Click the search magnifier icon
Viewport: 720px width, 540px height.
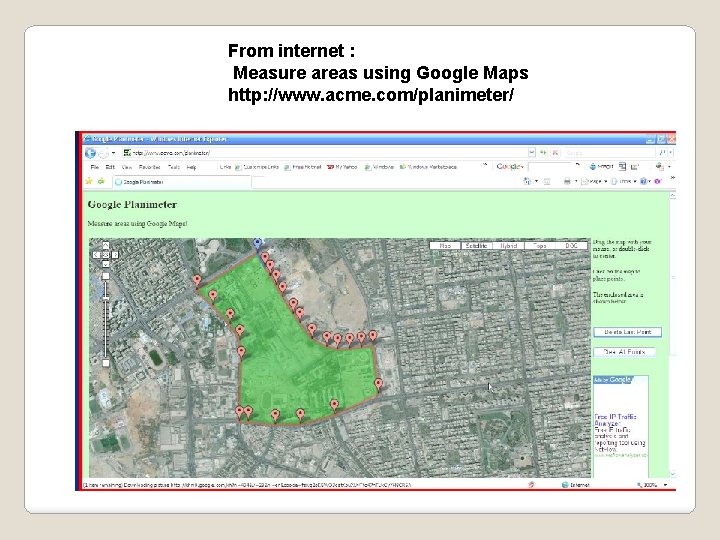(x=662, y=152)
